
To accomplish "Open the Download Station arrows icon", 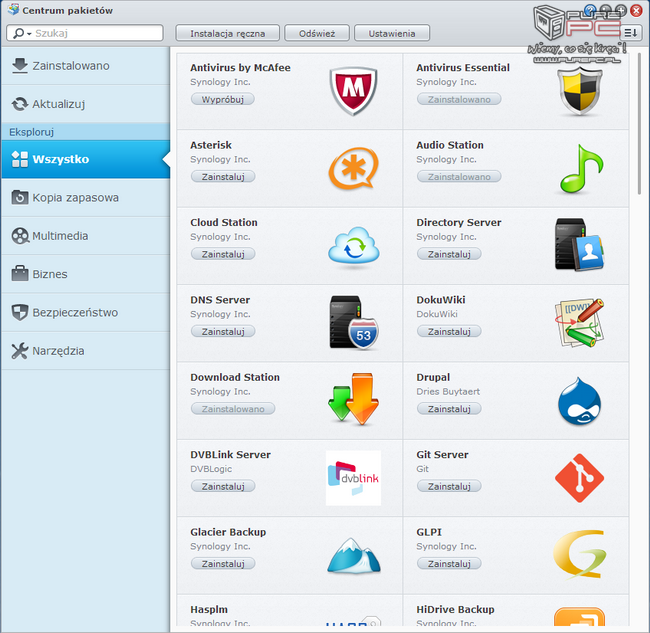I will (x=353, y=399).
